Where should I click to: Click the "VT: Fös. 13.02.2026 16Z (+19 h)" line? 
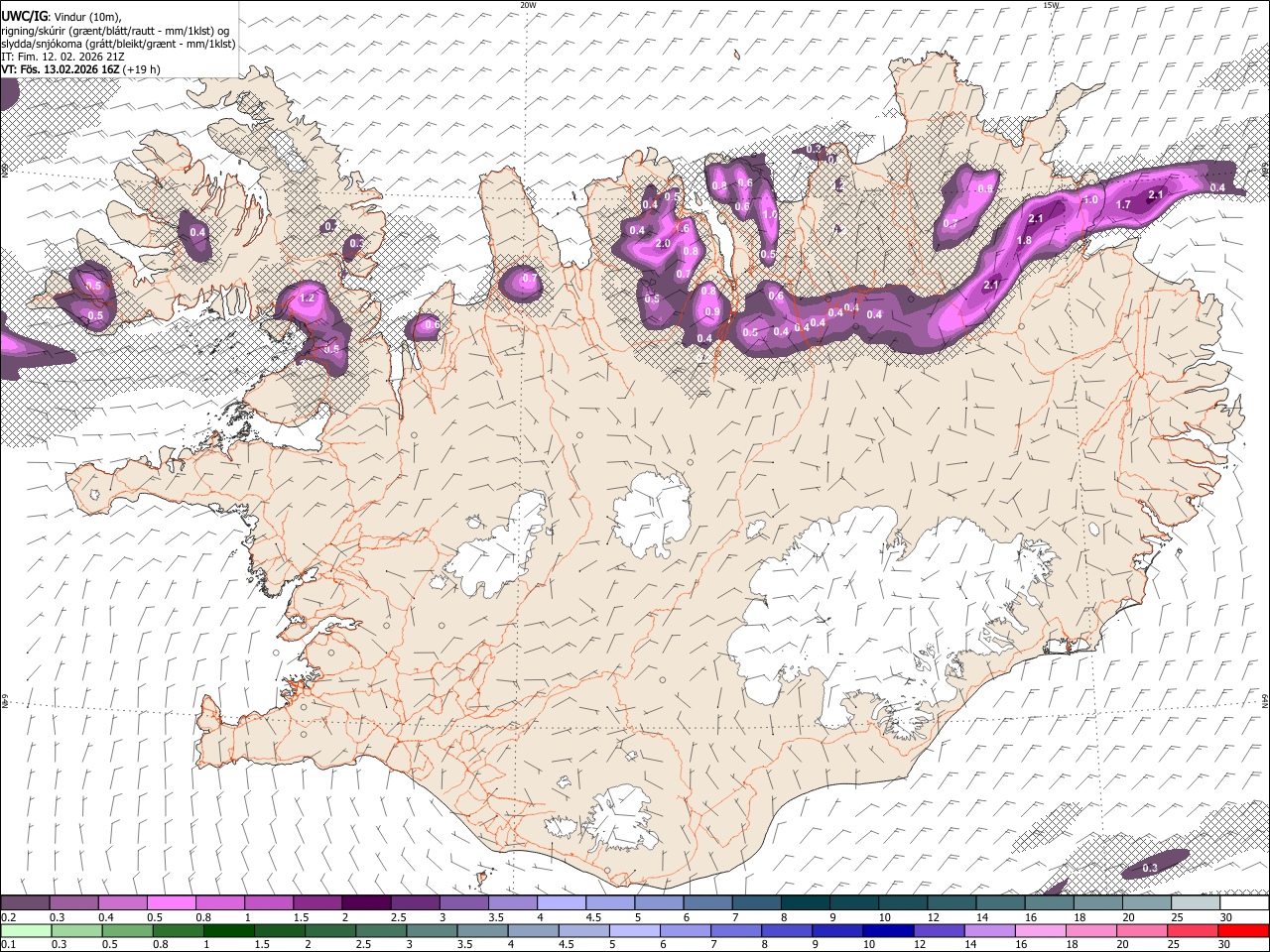pos(81,69)
